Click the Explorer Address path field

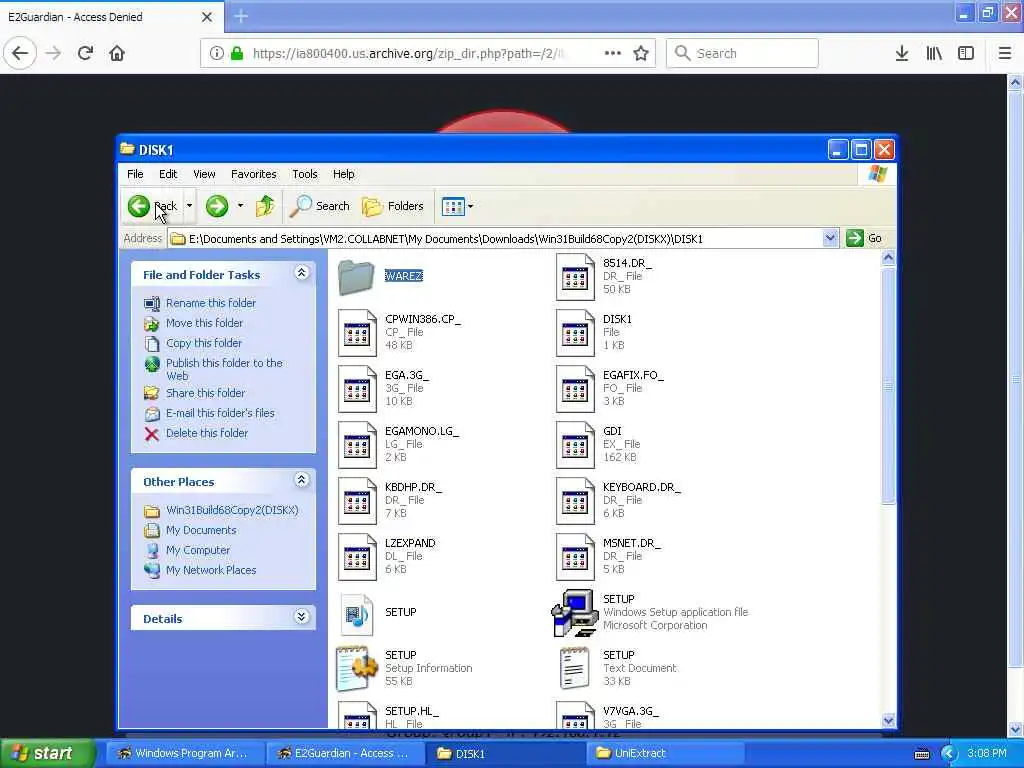coord(496,238)
